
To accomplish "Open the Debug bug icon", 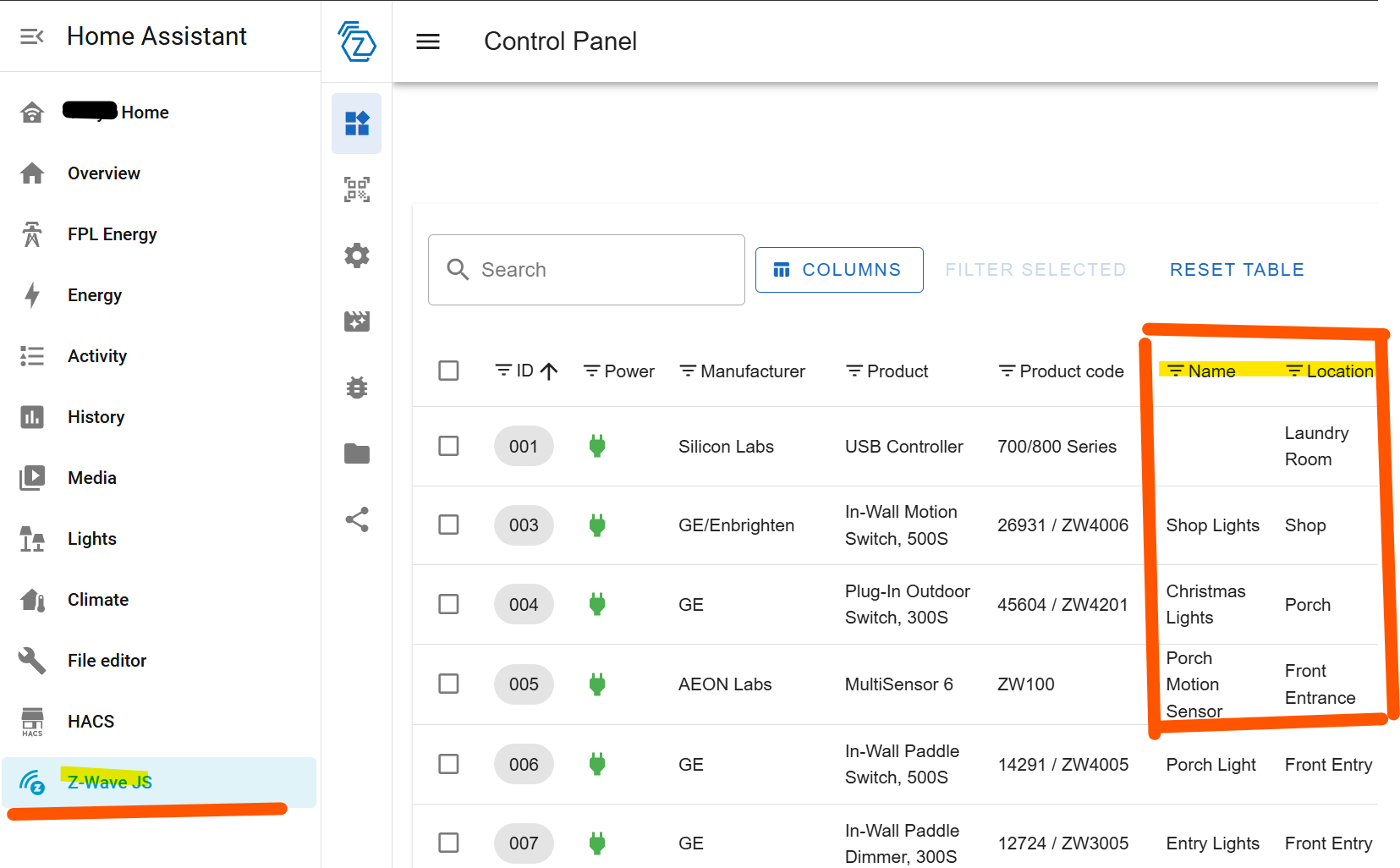I will [357, 387].
